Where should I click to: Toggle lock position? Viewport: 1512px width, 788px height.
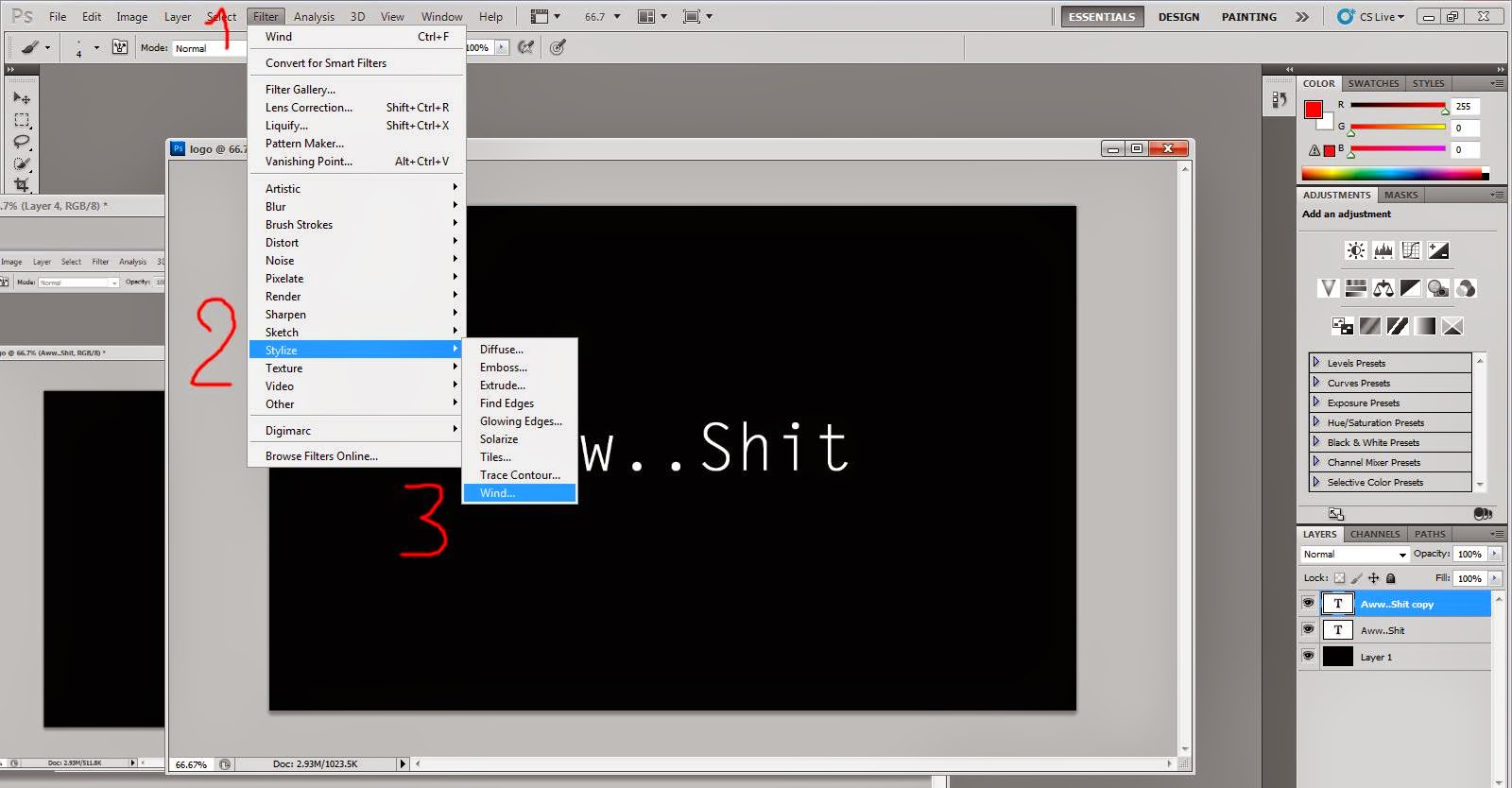1374,578
